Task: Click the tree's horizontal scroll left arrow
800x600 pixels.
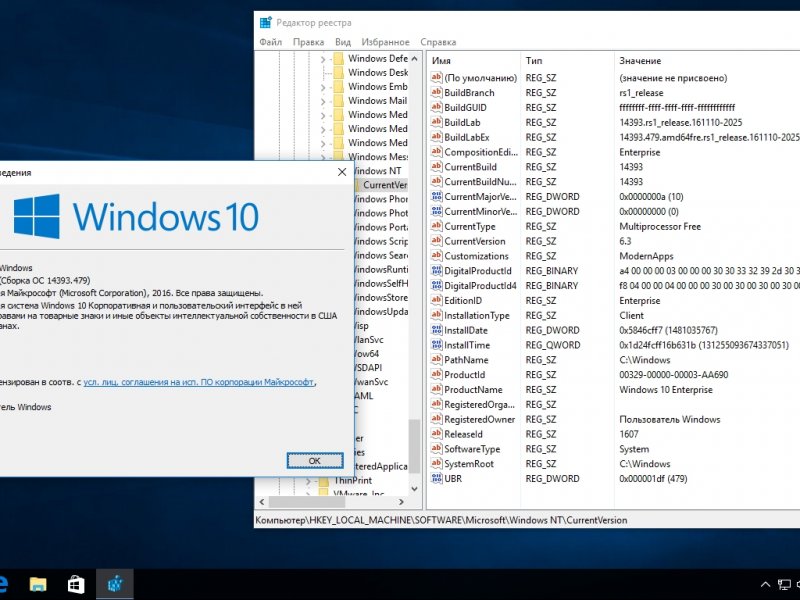Action: pyautogui.click(x=262, y=502)
